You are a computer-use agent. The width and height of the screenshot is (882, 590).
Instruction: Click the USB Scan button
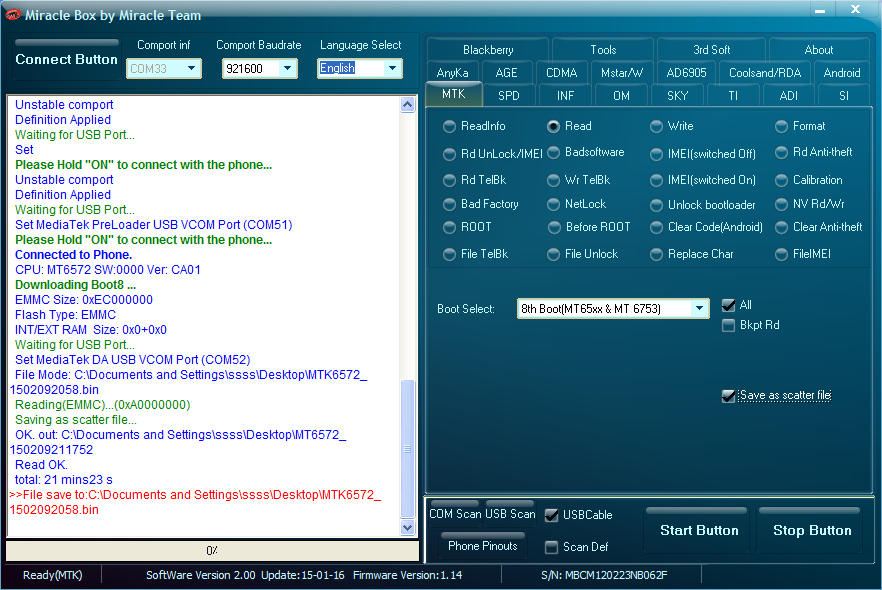click(x=510, y=514)
